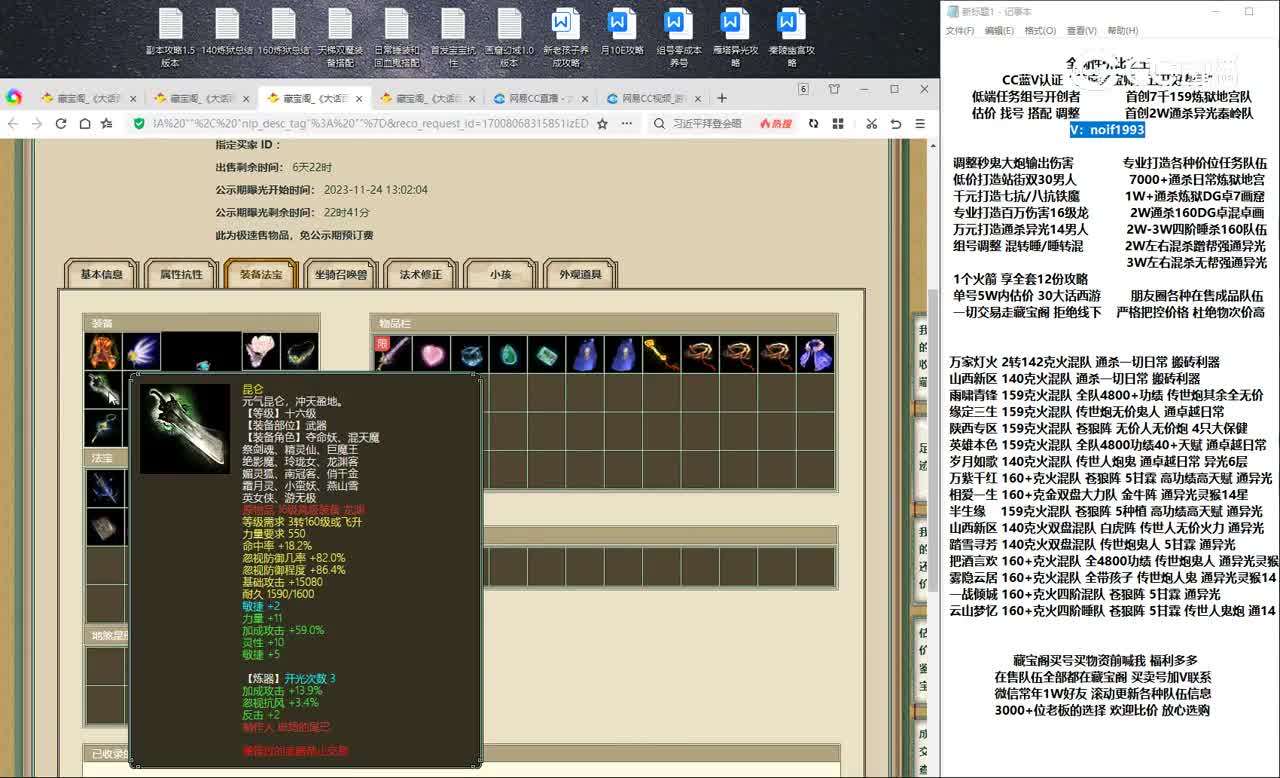Open desktop document 月10E攻略
Viewport: 1280px width, 778px height.
tap(622, 33)
